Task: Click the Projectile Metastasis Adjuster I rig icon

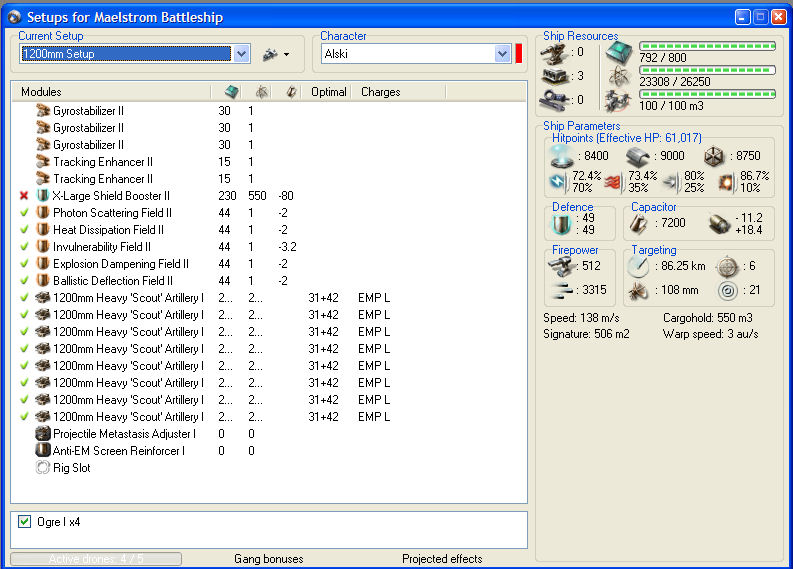Action: coord(43,433)
